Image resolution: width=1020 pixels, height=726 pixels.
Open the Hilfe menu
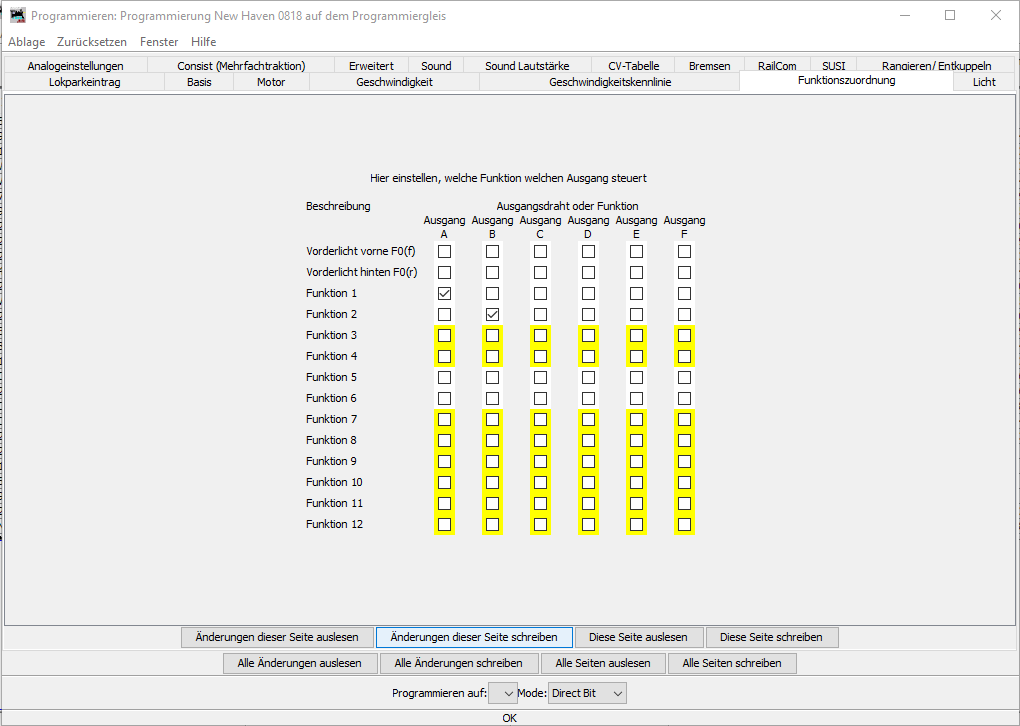pyautogui.click(x=204, y=42)
